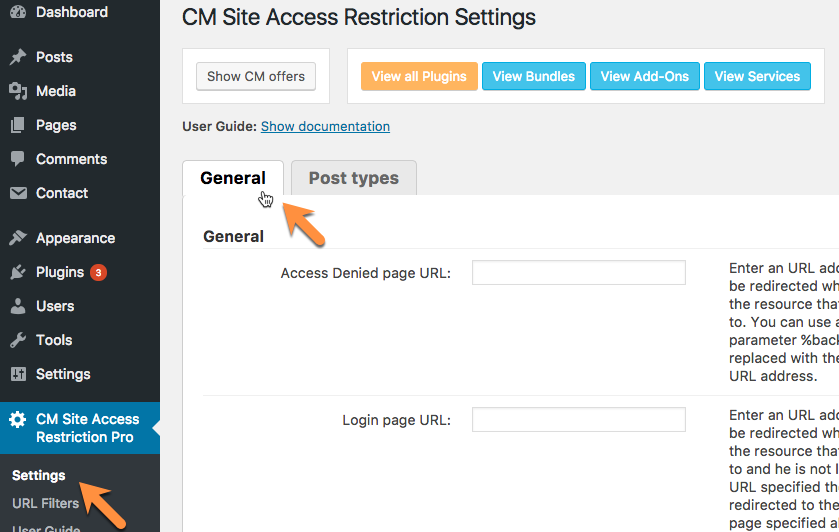Click the Comments speech bubble icon
The height and width of the screenshot is (532, 839).
(18, 159)
